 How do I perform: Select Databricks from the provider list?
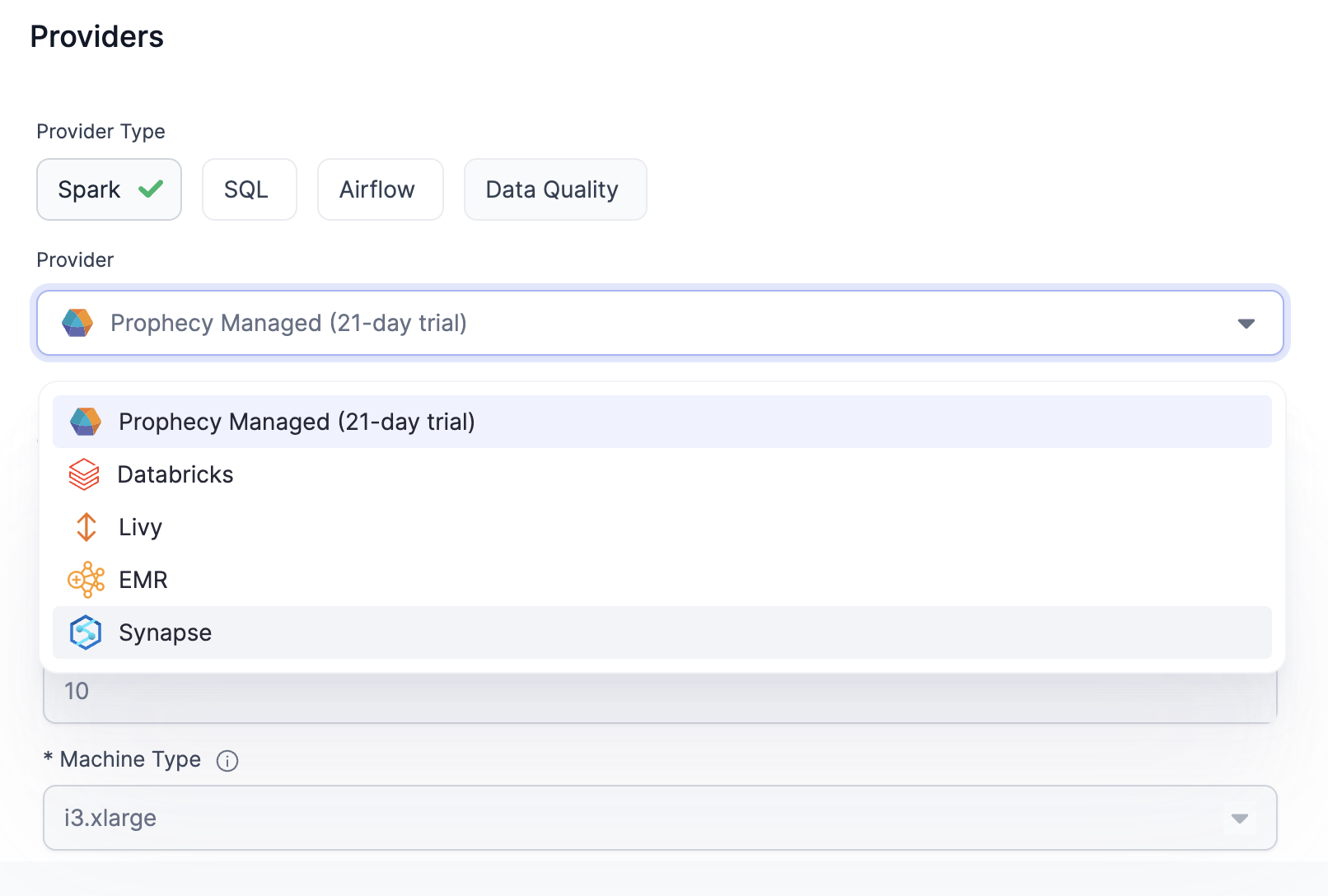(x=662, y=474)
